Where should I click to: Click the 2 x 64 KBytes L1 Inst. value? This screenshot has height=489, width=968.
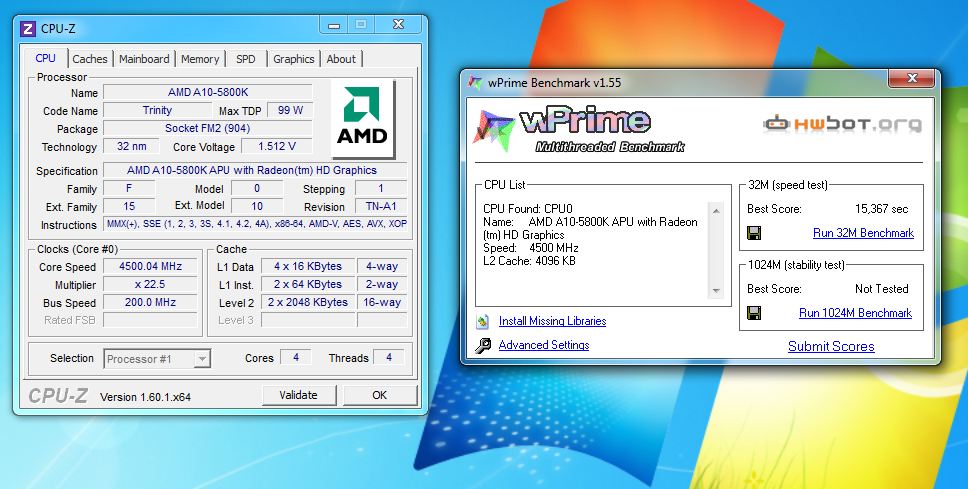point(308,285)
